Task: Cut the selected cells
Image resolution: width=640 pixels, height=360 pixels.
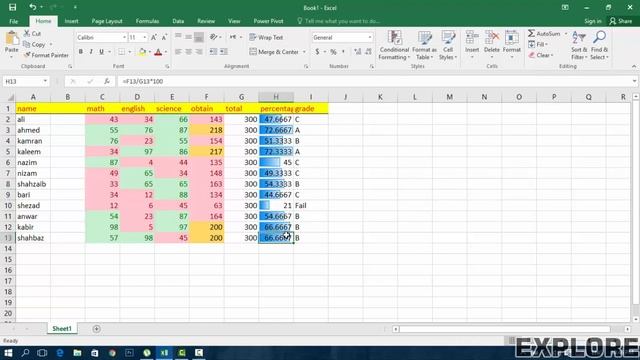Action: pyautogui.click(x=32, y=33)
